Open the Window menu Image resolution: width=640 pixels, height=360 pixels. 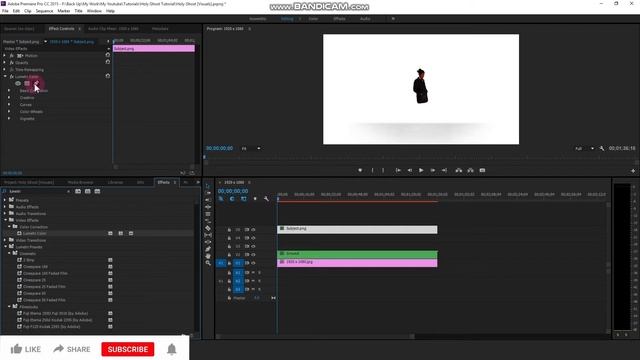point(94,11)
